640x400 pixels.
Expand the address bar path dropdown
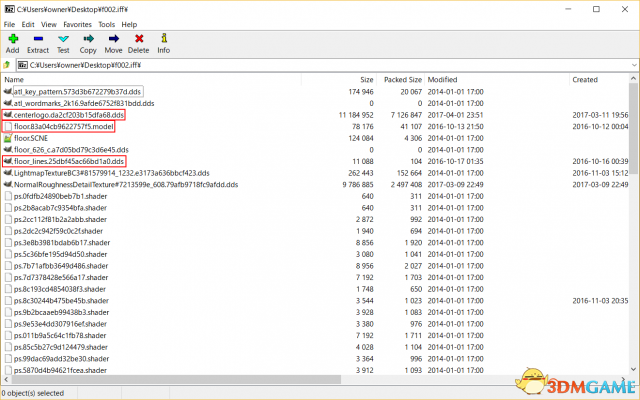click(x=634, y=65)
